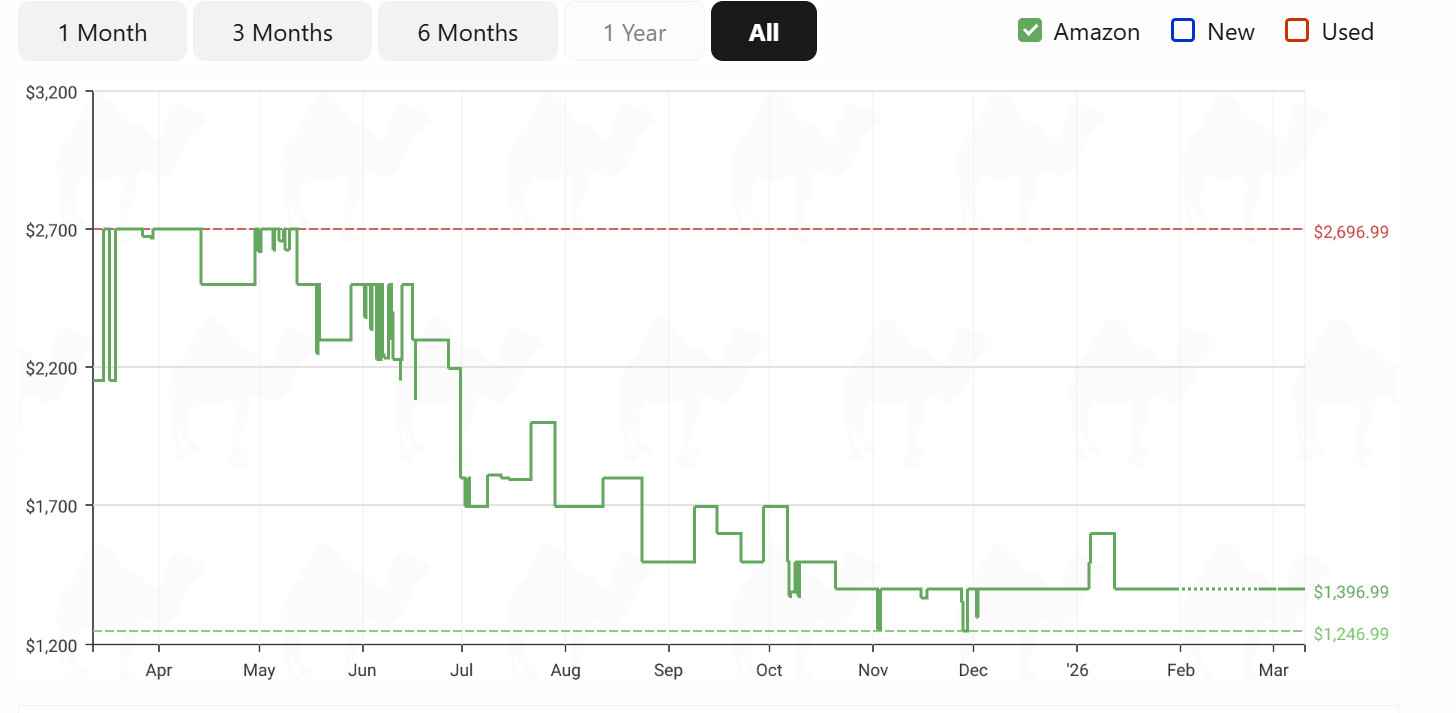Image resolution: width=1456 pixels, height=713 pixels.
Task: Choose the 6 Months time range
Action: [x=467, y=32]
